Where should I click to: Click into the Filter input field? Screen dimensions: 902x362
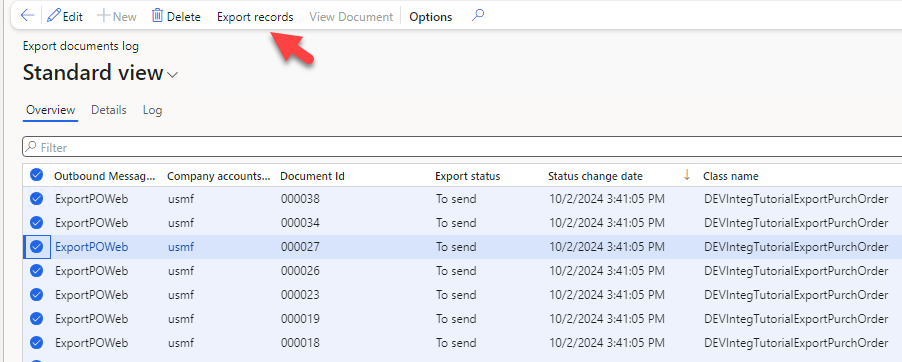[462, 148]
